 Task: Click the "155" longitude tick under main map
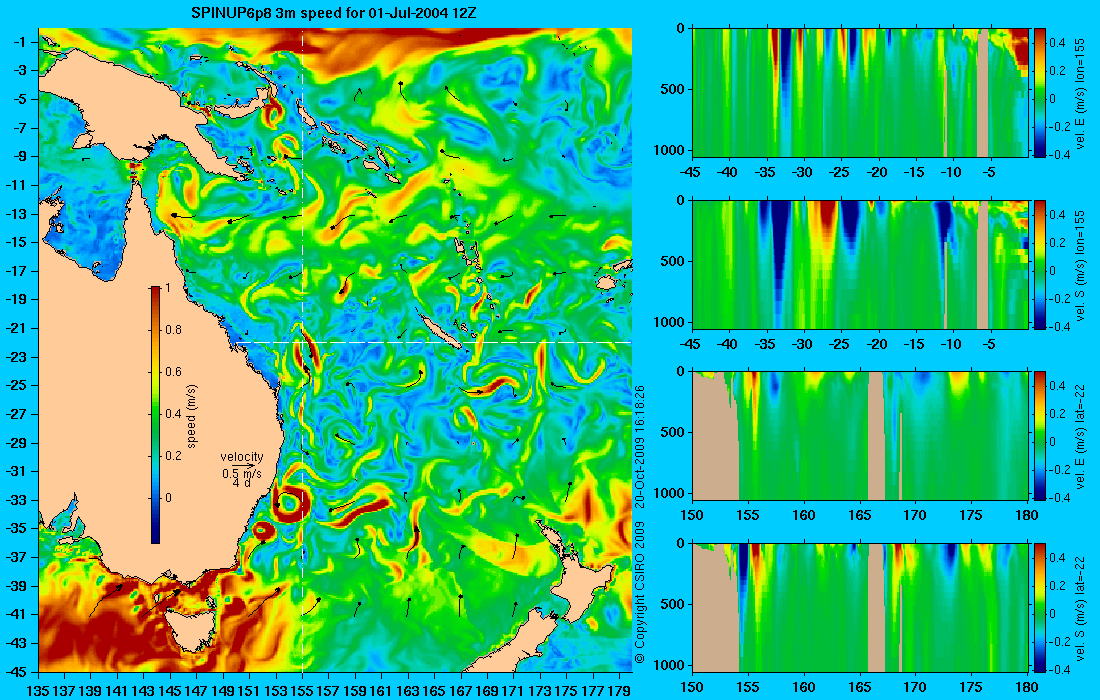point(302,691)
